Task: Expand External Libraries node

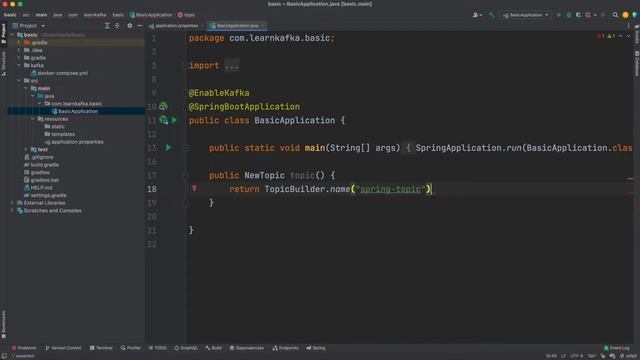Action: coord(12,203)
